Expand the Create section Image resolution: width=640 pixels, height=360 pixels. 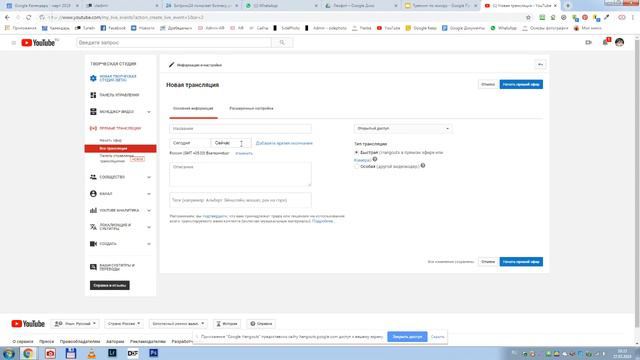[149, 244]
